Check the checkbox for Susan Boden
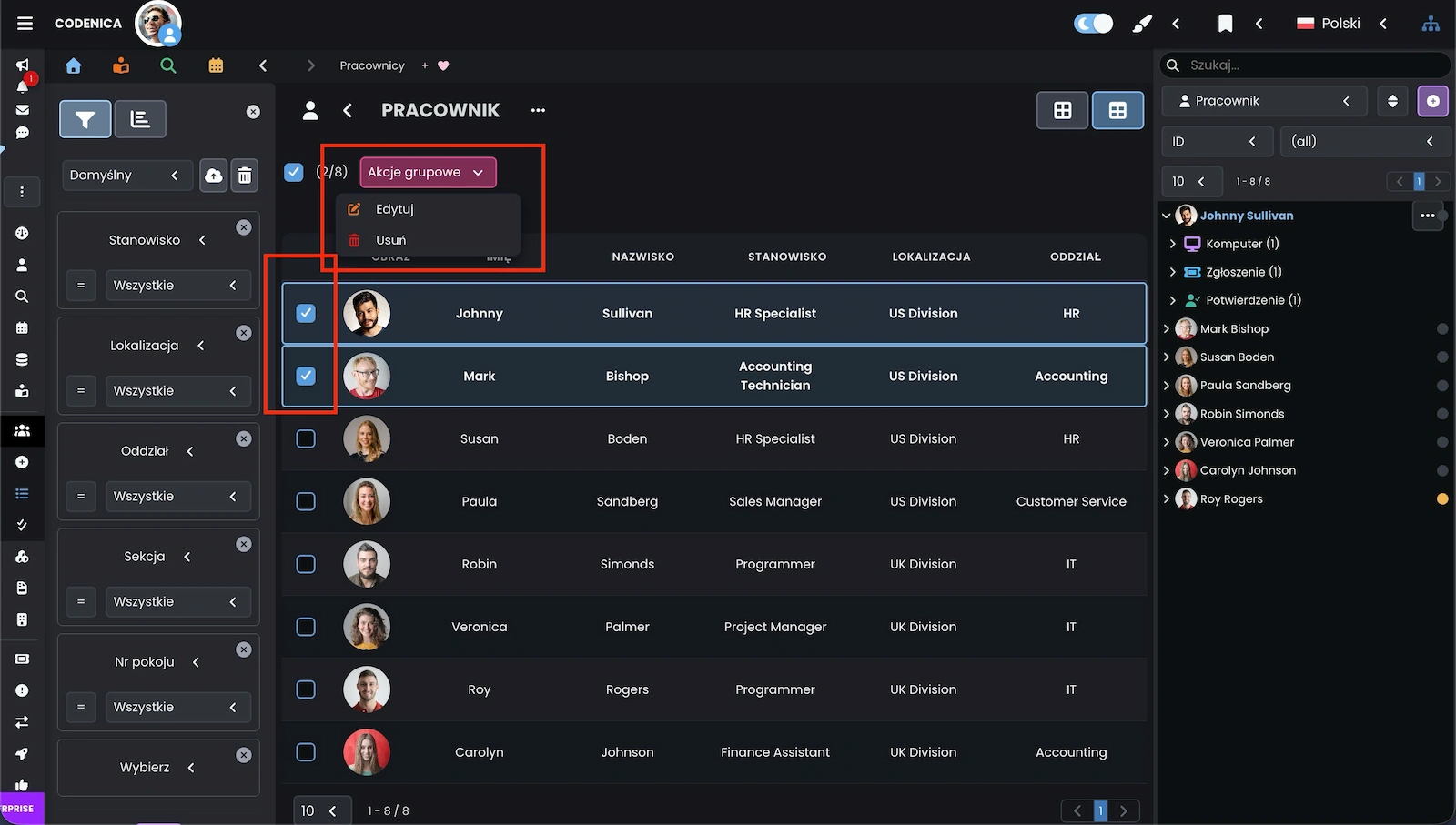 point(306,438)
